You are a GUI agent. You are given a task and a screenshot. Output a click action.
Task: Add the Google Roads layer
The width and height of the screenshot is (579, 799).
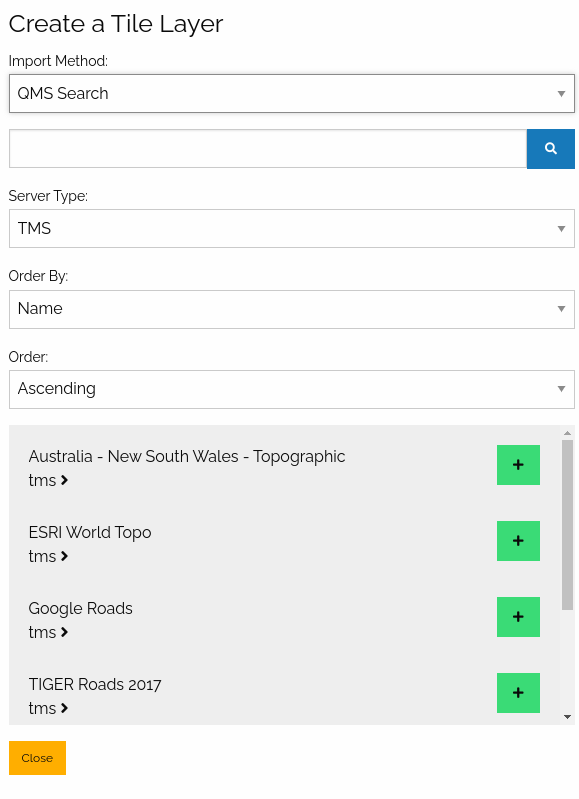[518, 617]
